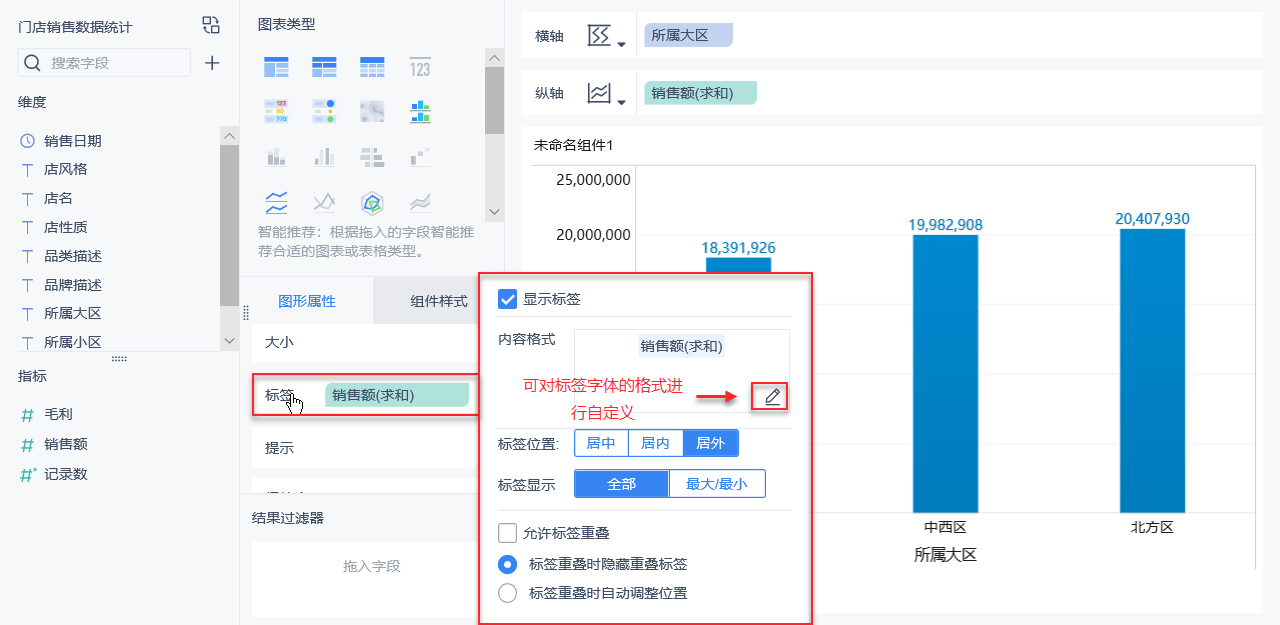Select the colored-dot status table chart type
The height and width of the screenshot is (625, 1280).
pos(324,111)
